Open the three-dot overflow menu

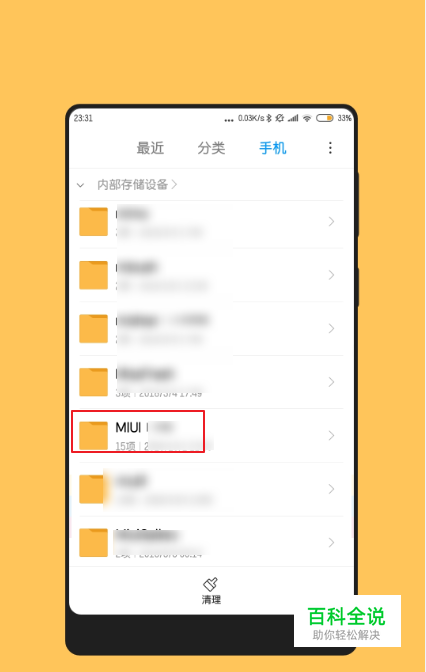coord(330,148)
